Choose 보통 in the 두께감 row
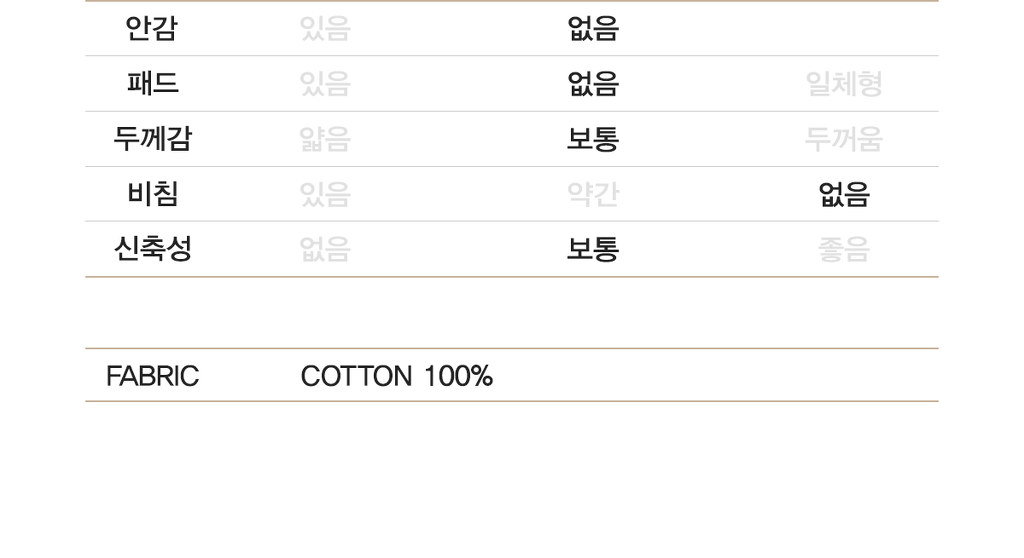1024x558 pixels. (593, 139)
